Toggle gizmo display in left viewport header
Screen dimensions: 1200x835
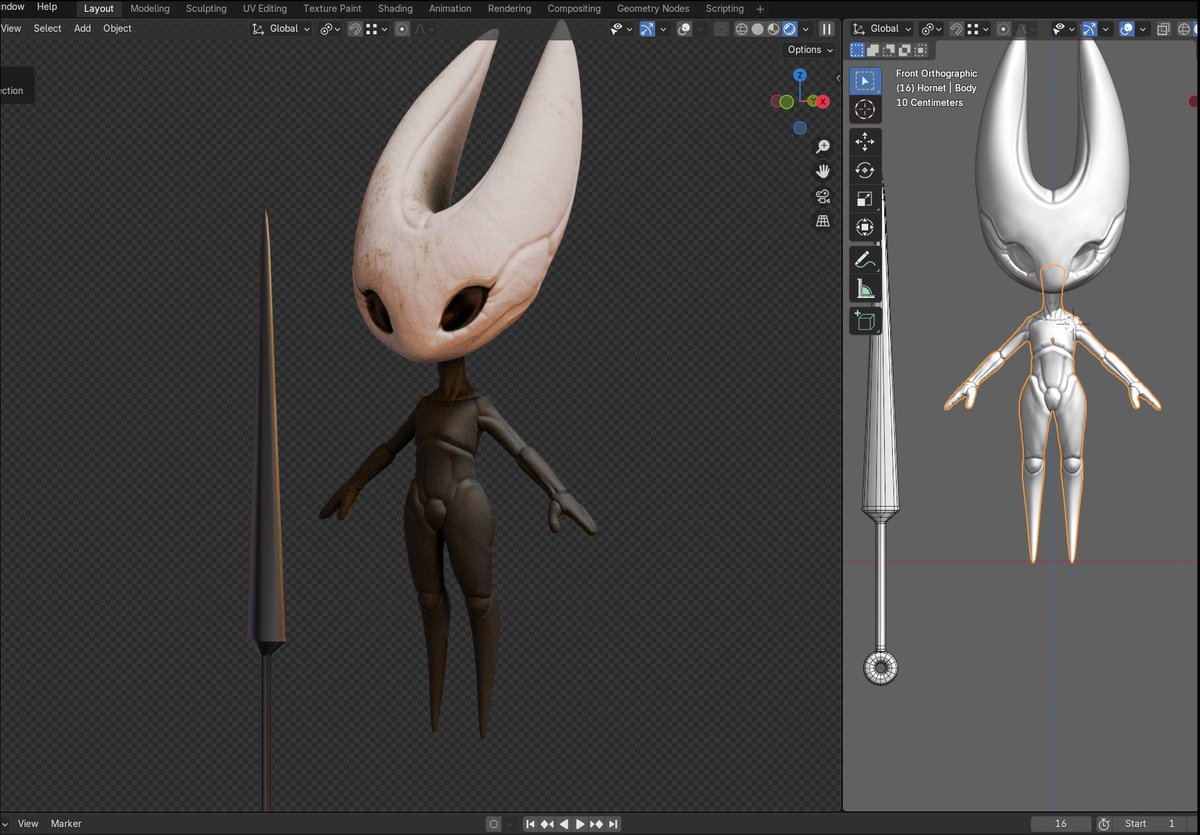pos(647,29)
